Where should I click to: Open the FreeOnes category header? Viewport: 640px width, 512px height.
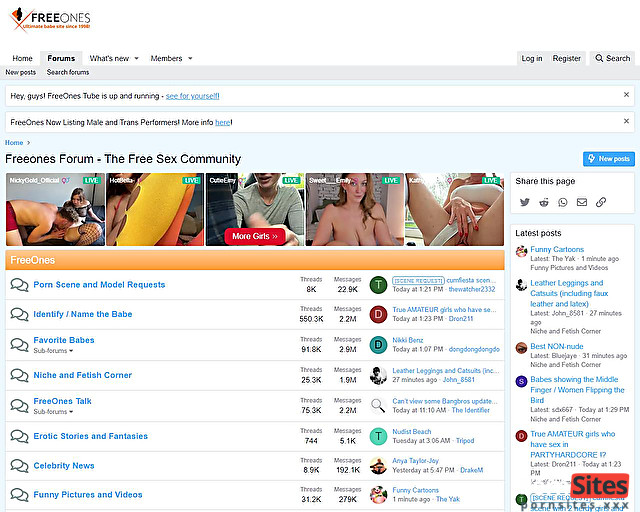pyautogui.click(x=33, y=260)
